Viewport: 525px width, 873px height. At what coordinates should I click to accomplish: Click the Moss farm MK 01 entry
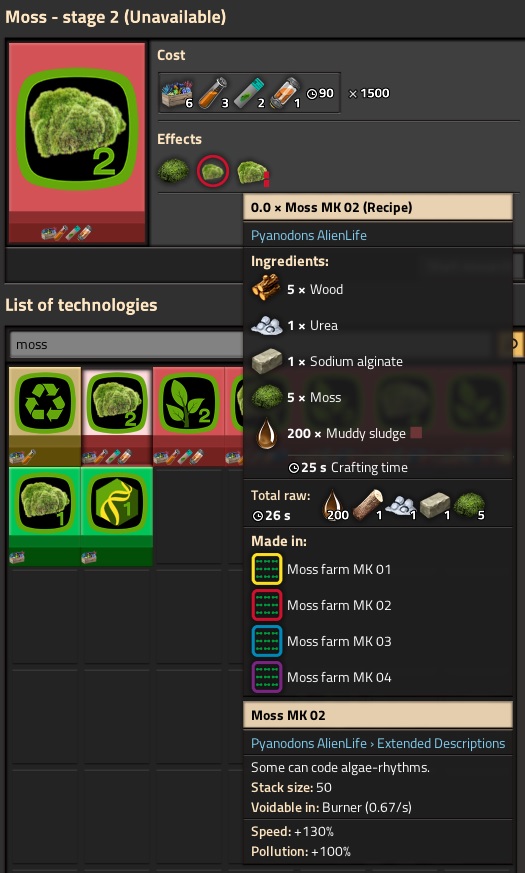[321, 569]
